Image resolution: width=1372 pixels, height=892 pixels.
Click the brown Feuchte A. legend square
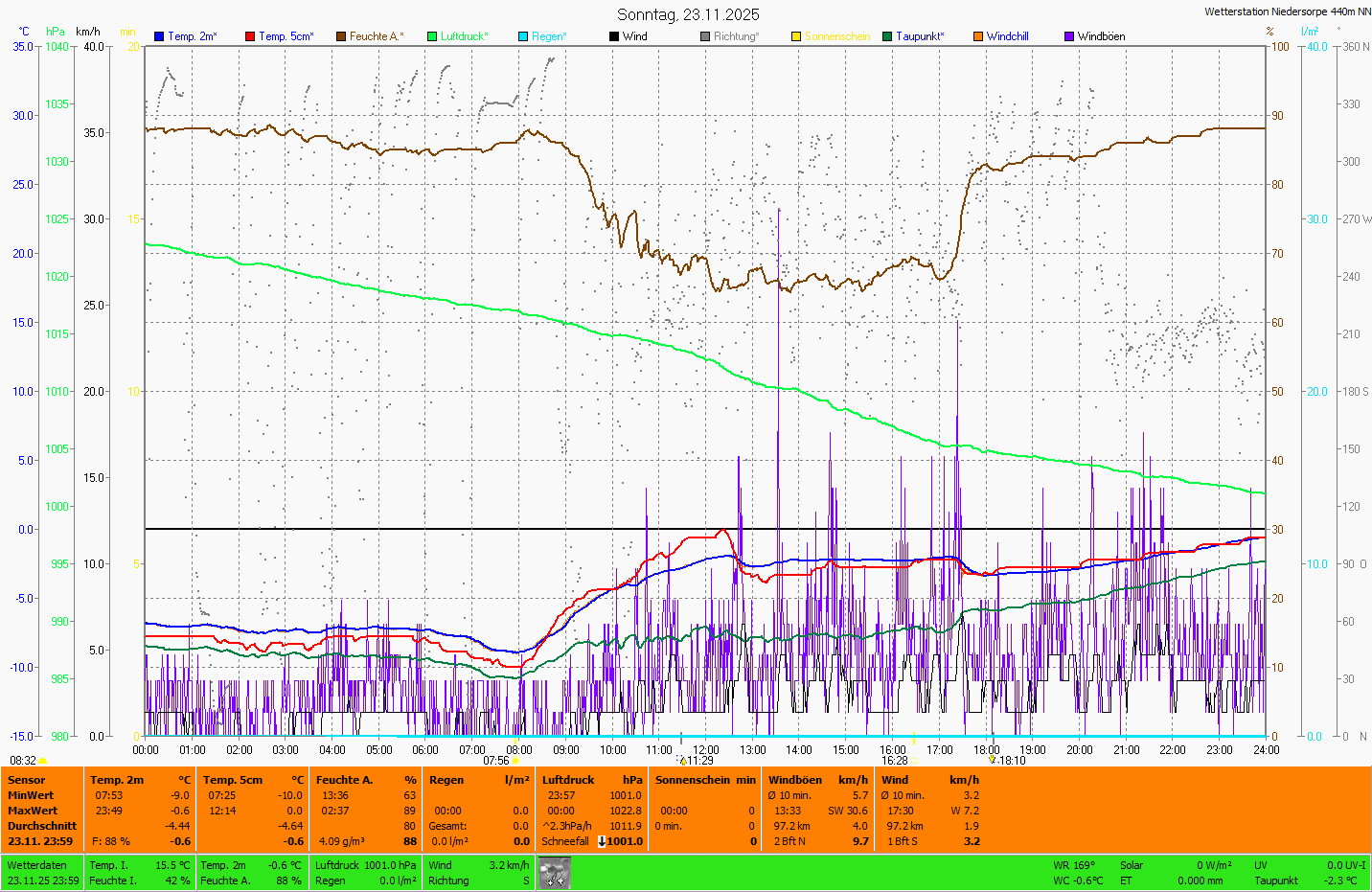341,36
